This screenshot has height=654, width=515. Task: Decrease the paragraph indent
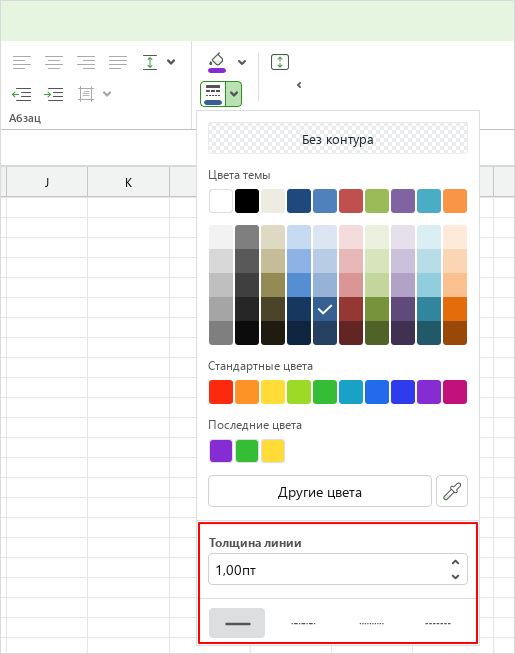(x=22, y=94)
